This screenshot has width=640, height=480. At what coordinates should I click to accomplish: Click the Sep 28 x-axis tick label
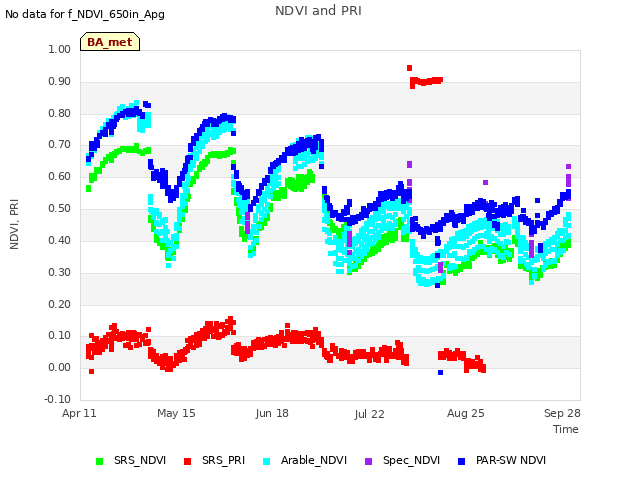(x=562, y=413)
